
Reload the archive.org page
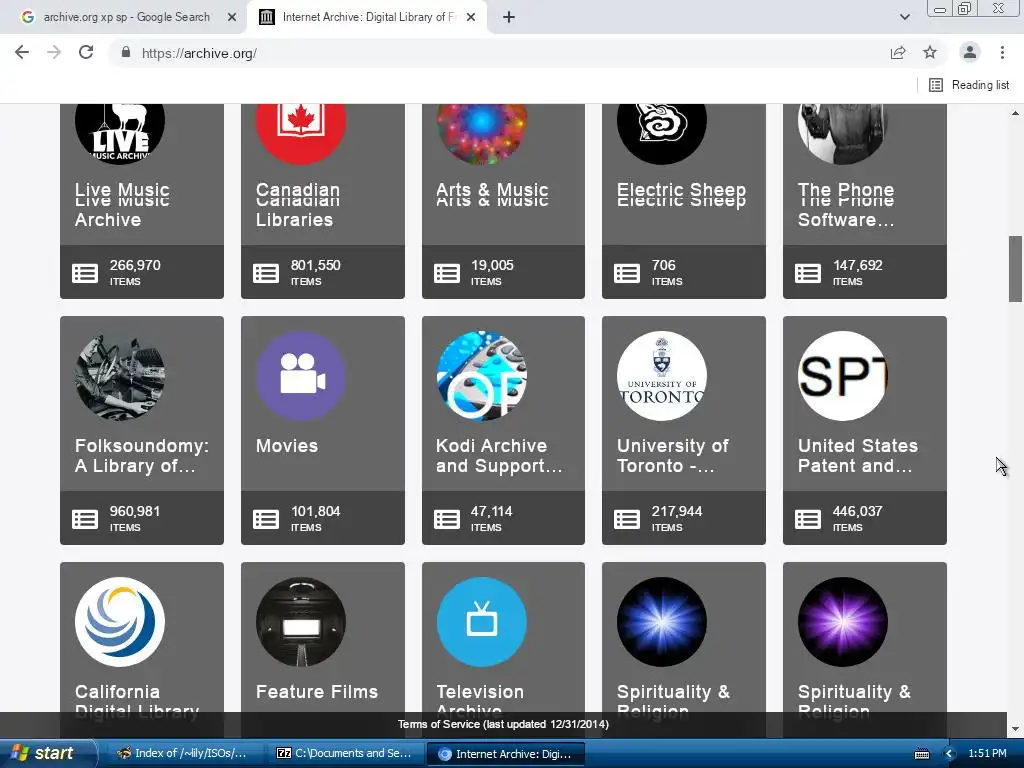tap(86, 53)
